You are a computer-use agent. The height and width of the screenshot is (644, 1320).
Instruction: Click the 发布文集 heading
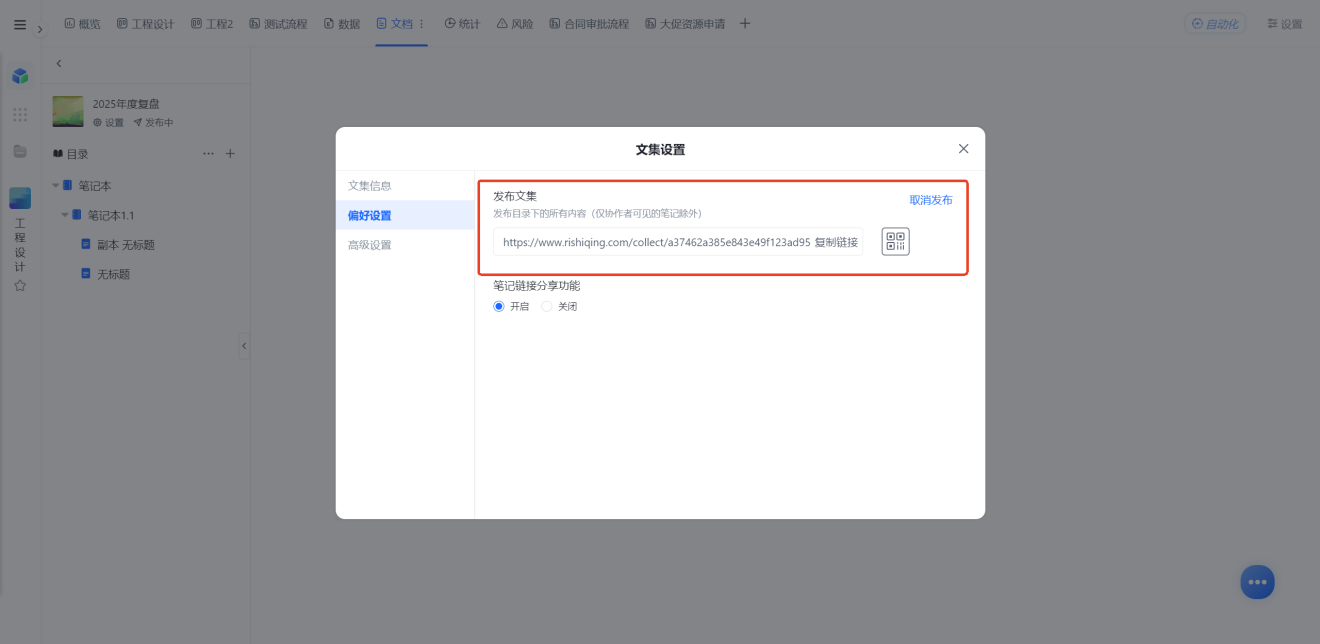pyautogui.click(x=515, y=196)
